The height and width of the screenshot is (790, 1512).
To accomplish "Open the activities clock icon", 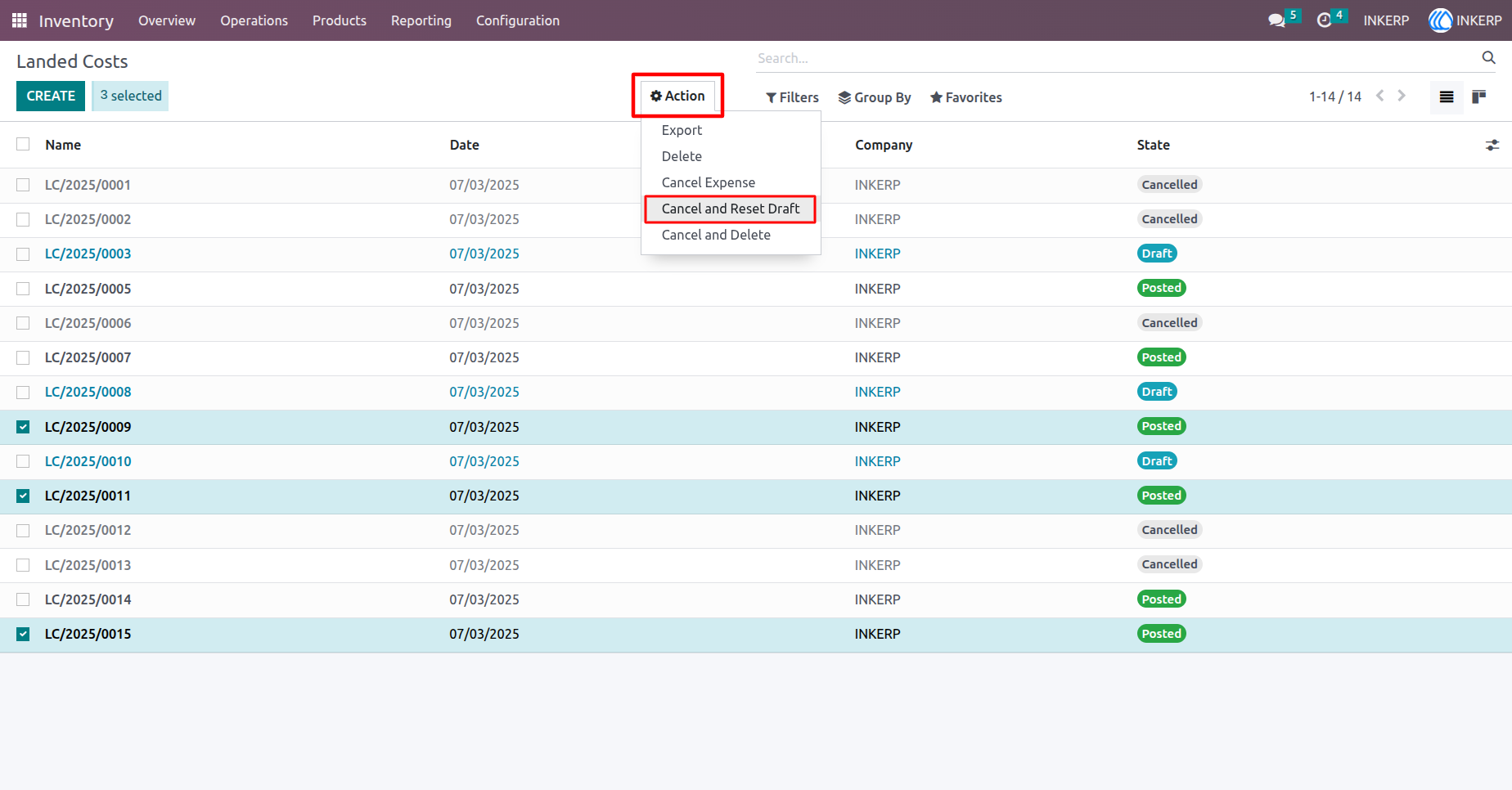I will (1324, 20).
